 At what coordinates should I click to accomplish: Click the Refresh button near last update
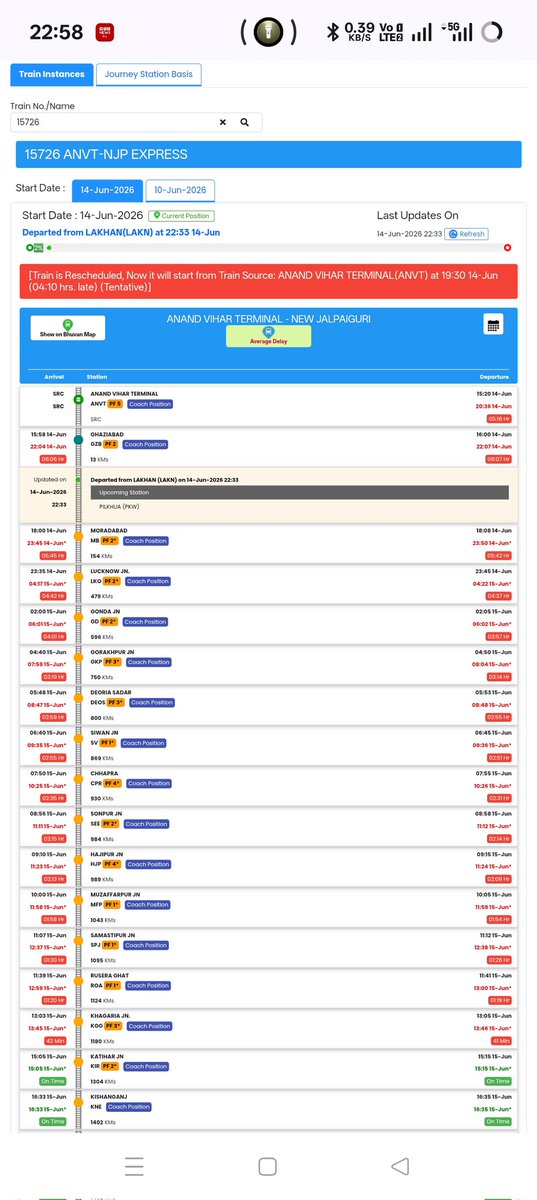tap(466, 233)
